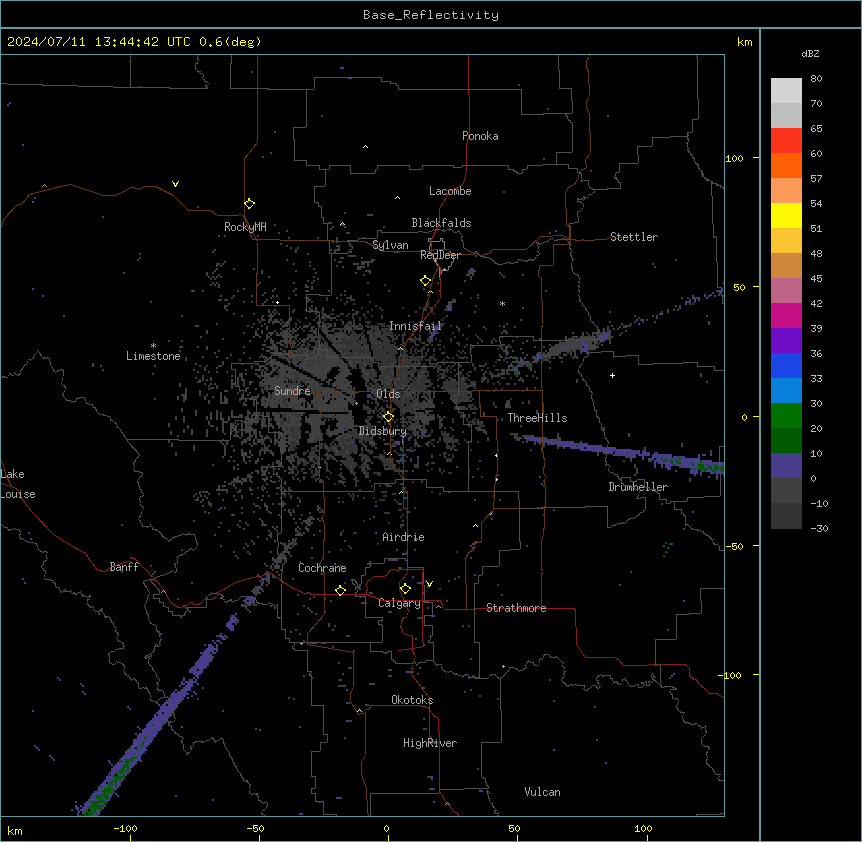Select the bright green 30-20 dBZ legend swatch
The height and width of the screenshot is (842, 862).
click(x=786, y=416)
